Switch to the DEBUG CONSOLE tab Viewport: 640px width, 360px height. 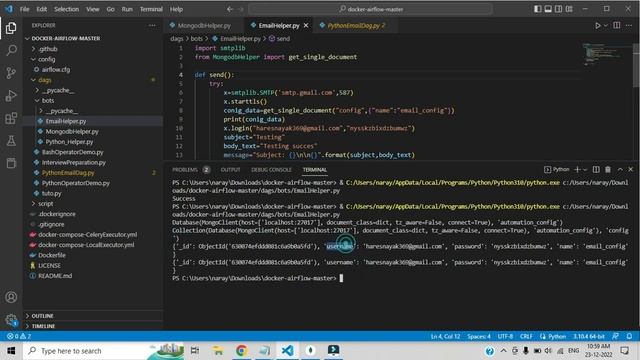point(271,169)
